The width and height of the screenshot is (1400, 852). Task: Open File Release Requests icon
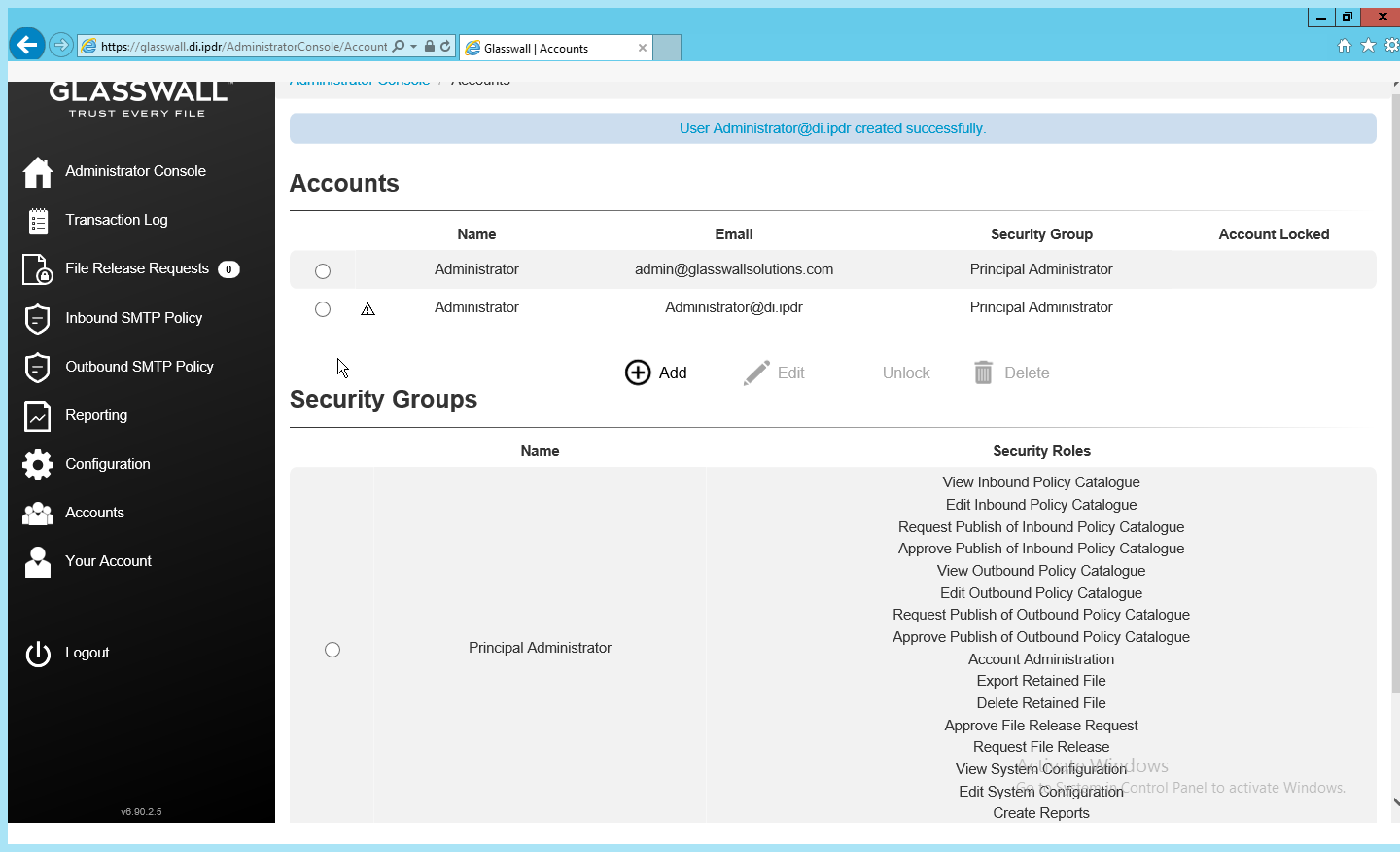[x=38, y=269]
